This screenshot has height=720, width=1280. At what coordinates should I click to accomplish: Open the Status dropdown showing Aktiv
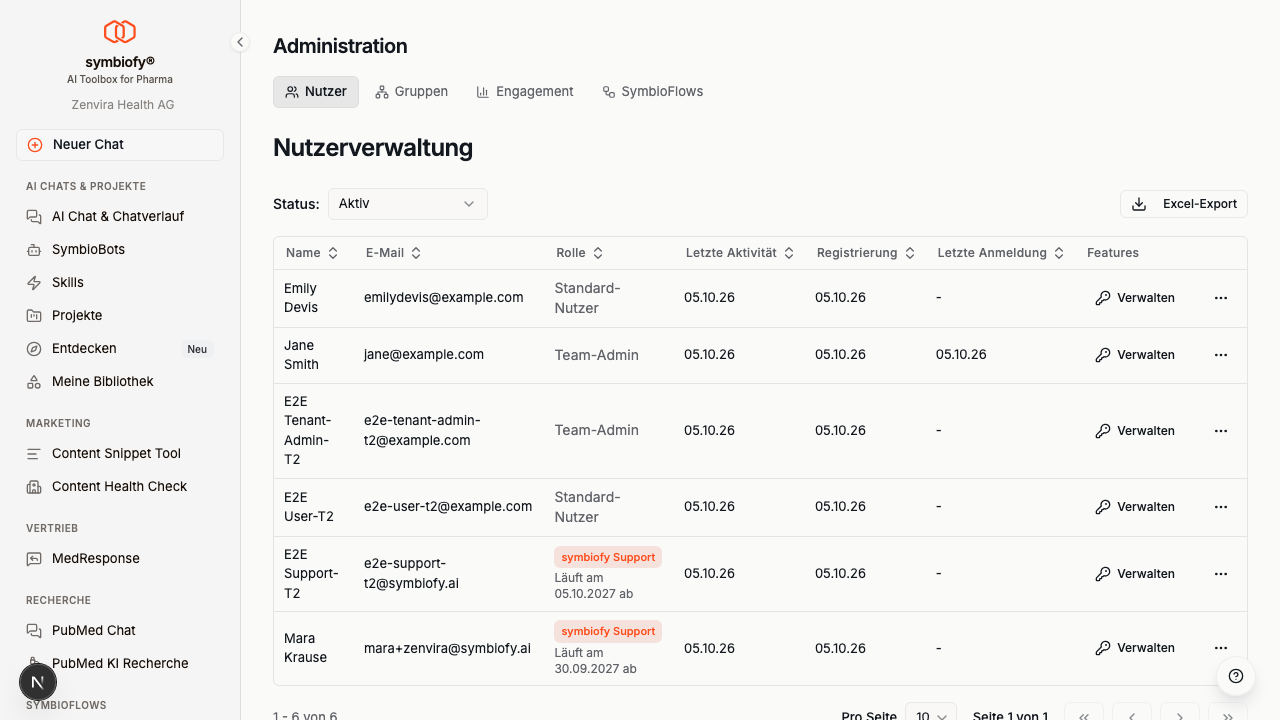click(408, 204)
